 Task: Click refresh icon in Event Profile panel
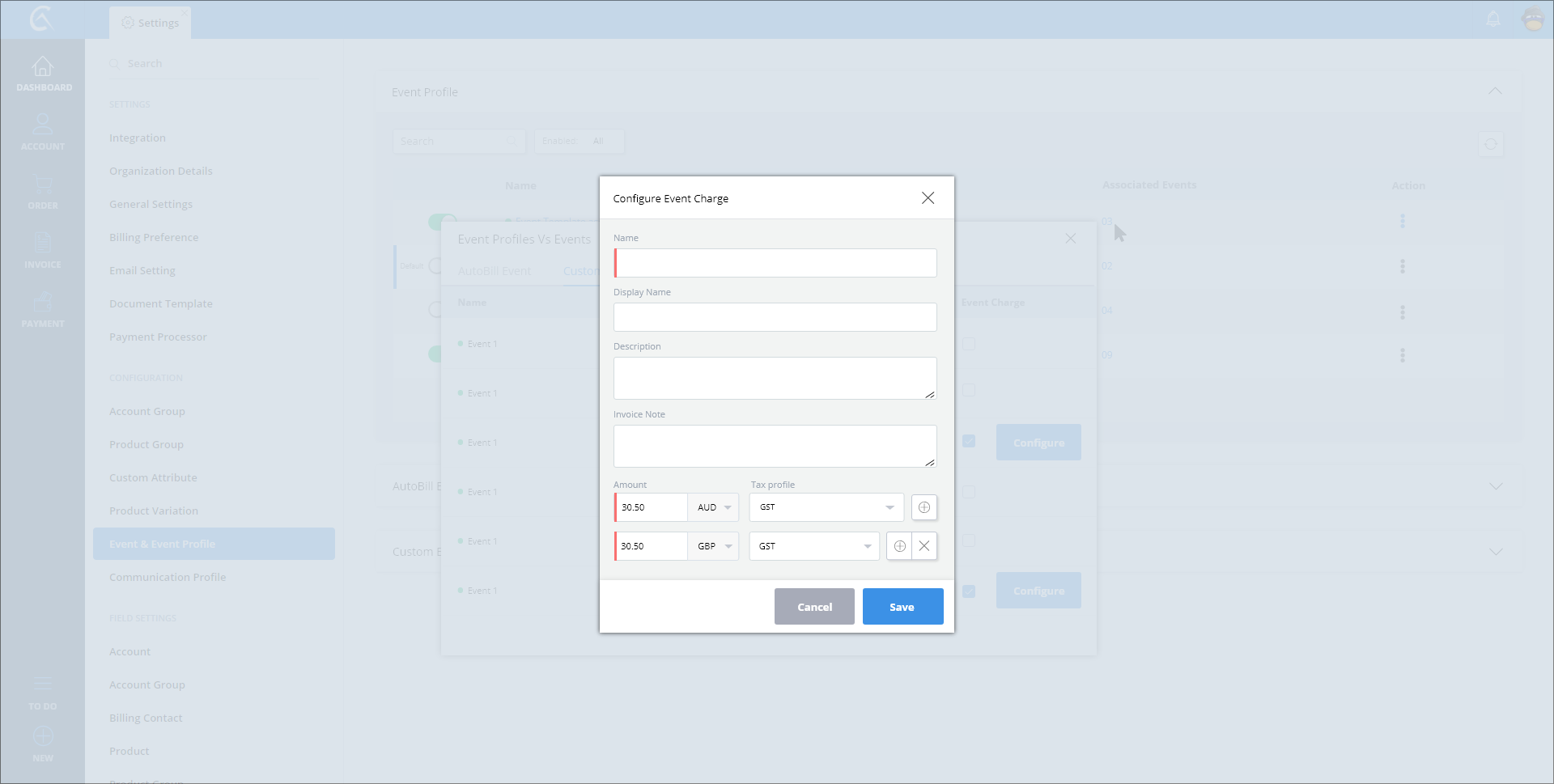[1490, 145]
